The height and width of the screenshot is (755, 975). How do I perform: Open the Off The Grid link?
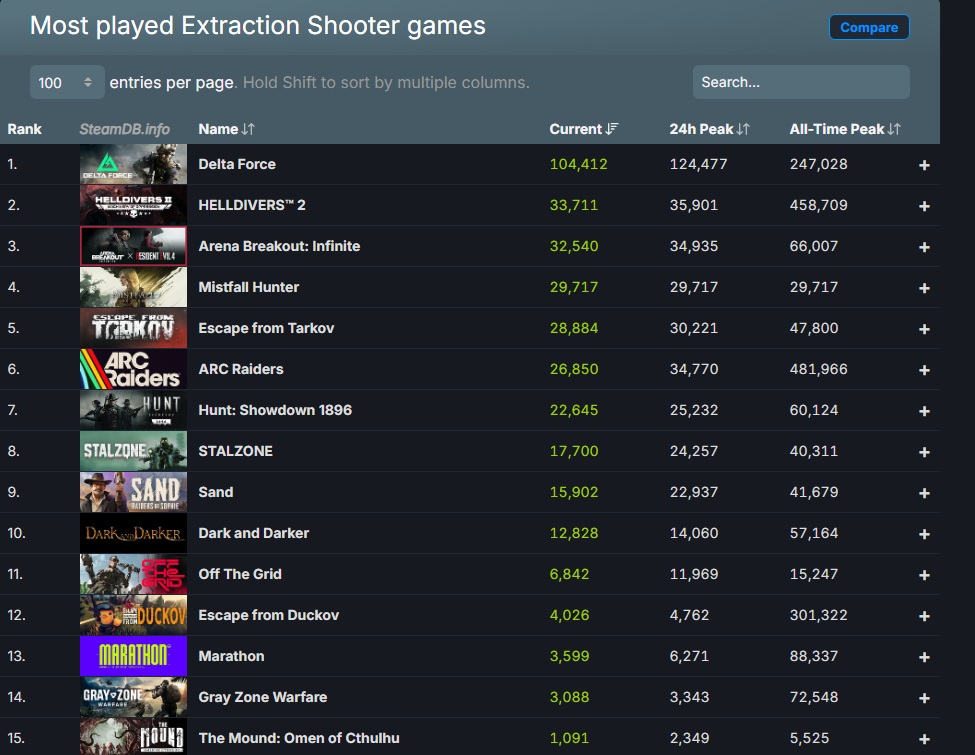(x=240, y=575)
